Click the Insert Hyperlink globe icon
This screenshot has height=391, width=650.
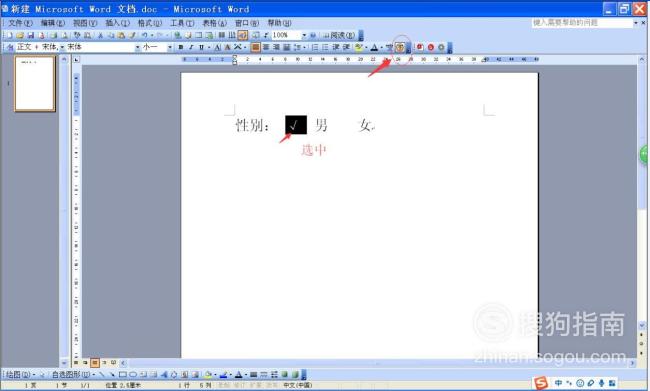click(x=177, y=35)
